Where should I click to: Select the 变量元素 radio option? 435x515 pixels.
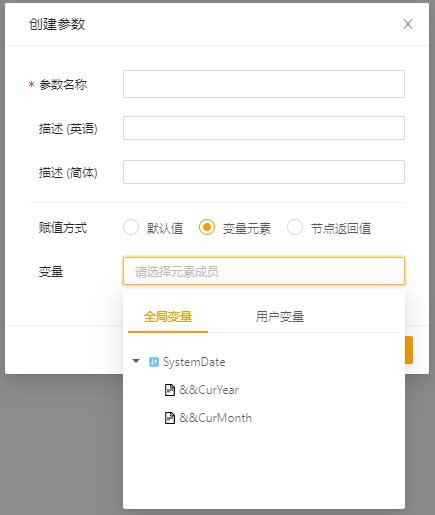pos(207,227)
